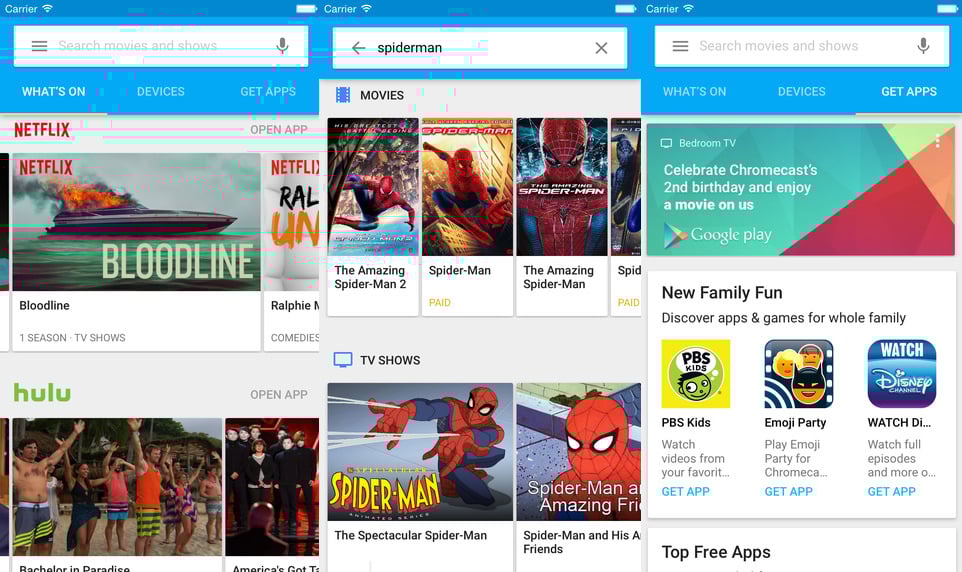
Task: Focus search field in right screen
Action: [x=802, y=46]
